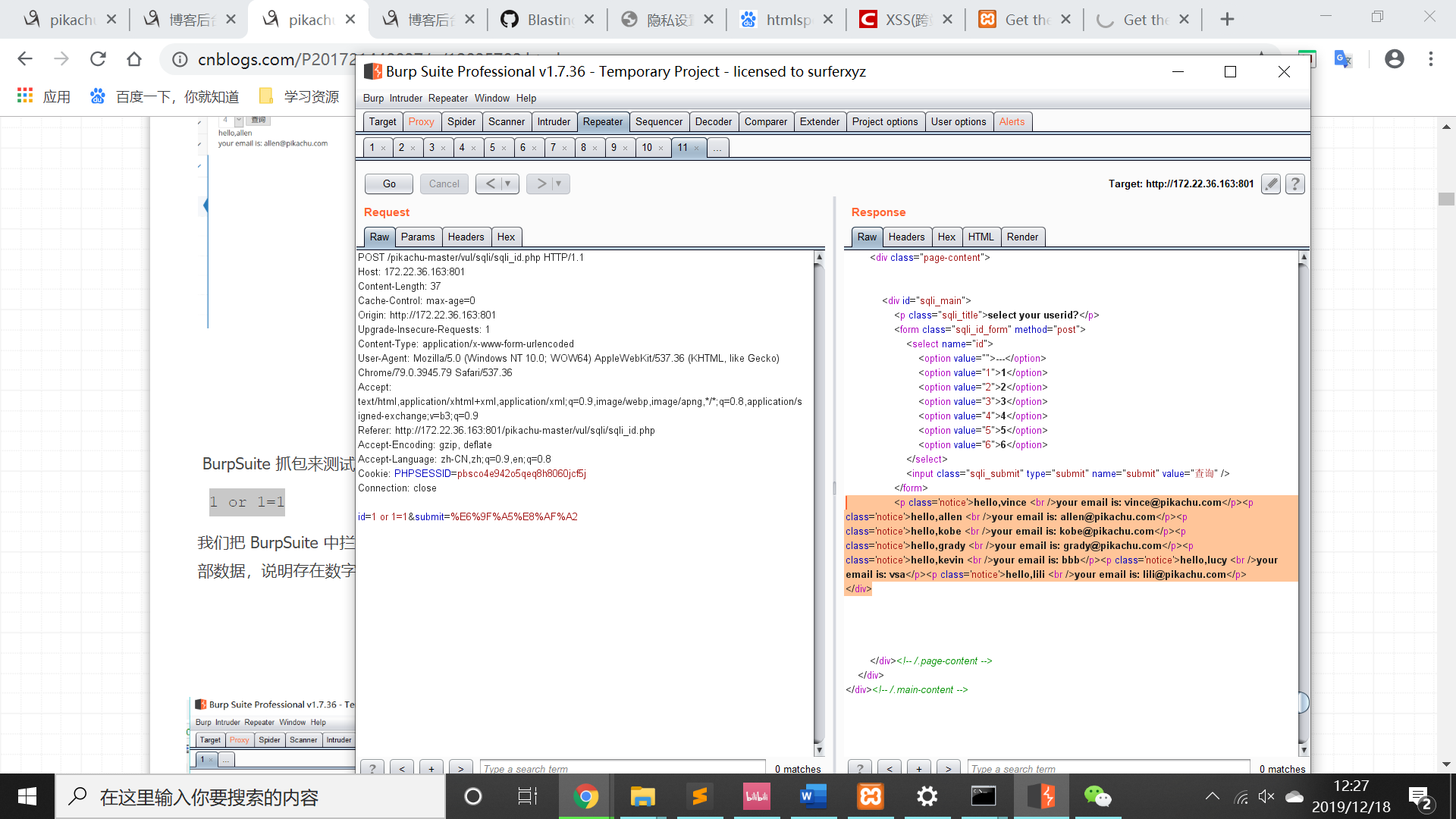Reload the browser page
Image resolution: width=1456 pixels, height=819 pixels.
pos(98,59)
